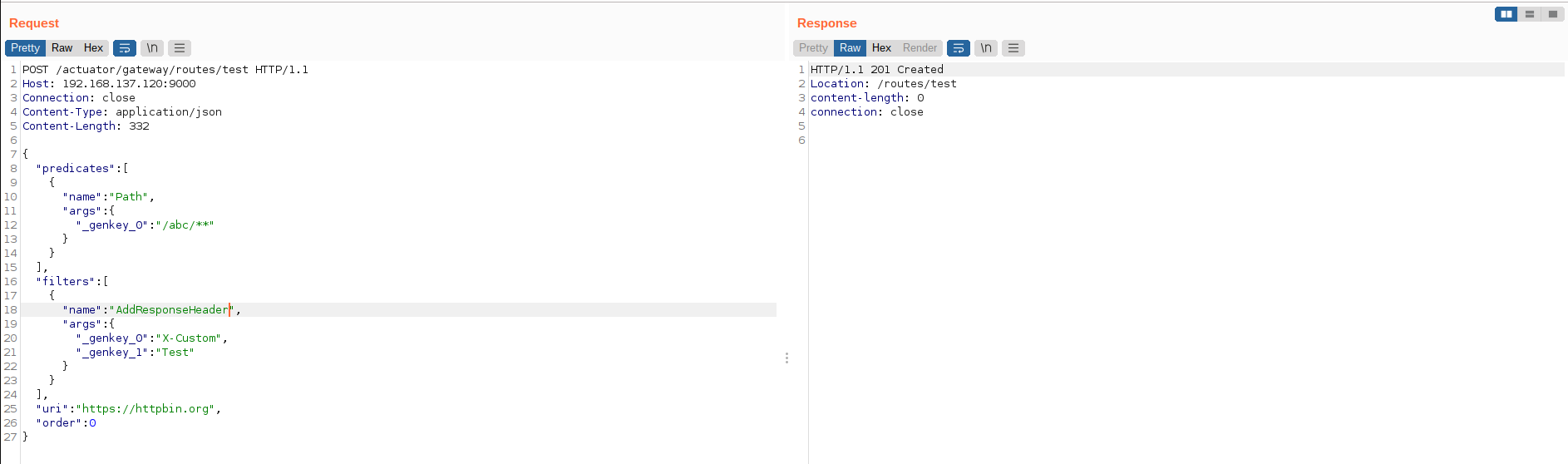Click the panel divider dots handle
The width and height of the screenshot is (1568, 464).
(786, 358)
